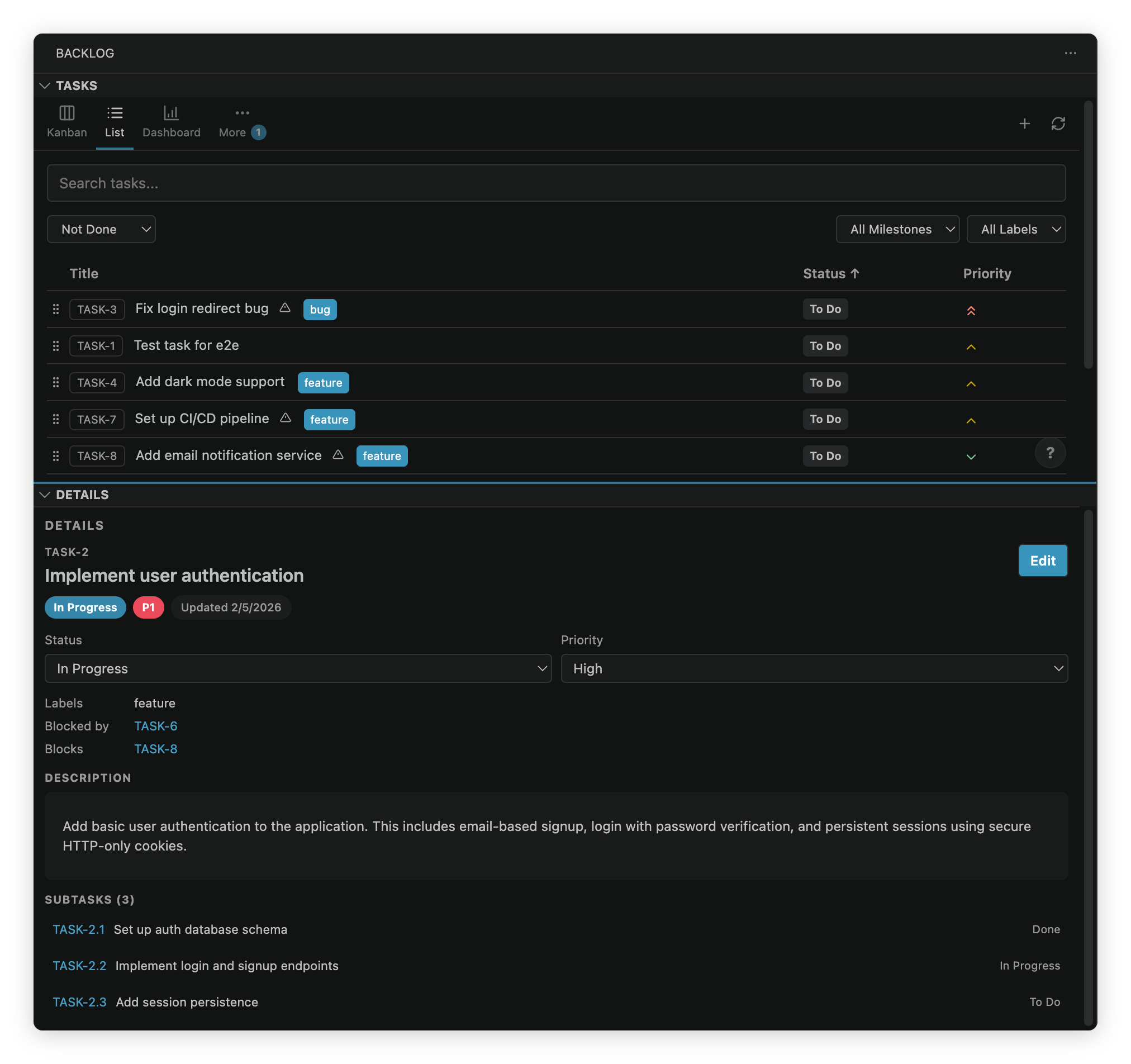Open subtask link TASK-2.3
The image size is (1131, 1064).
click(79, 1002)
